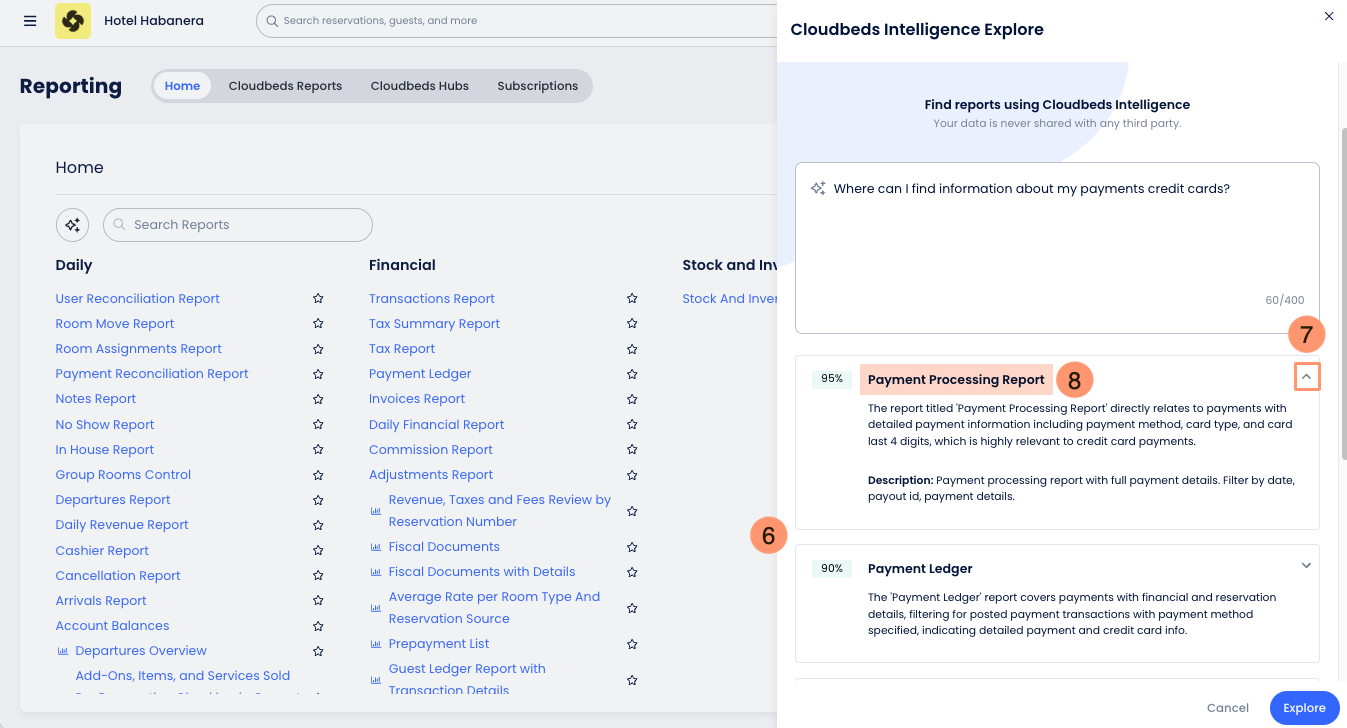Click the Cloudbeds Intelligence sparkle button beside Search Reports
This screenshot has height=728, width=1347.
coord(72,225)
